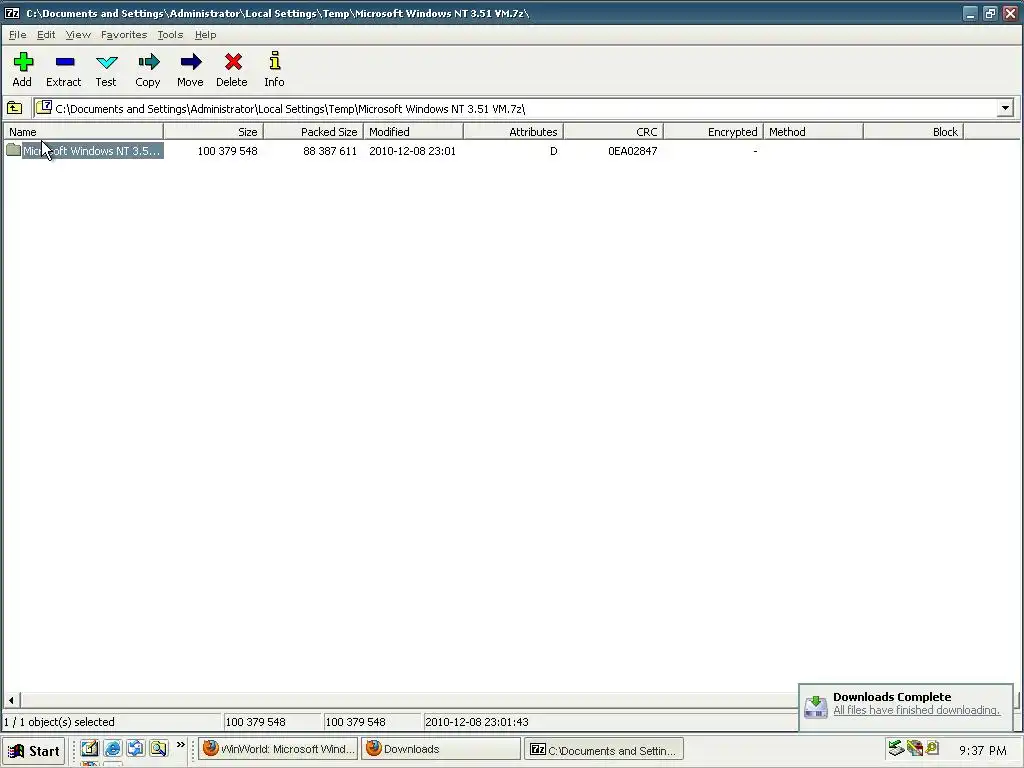
Task: Open the Favorites menu
Action: pos(123,35)
